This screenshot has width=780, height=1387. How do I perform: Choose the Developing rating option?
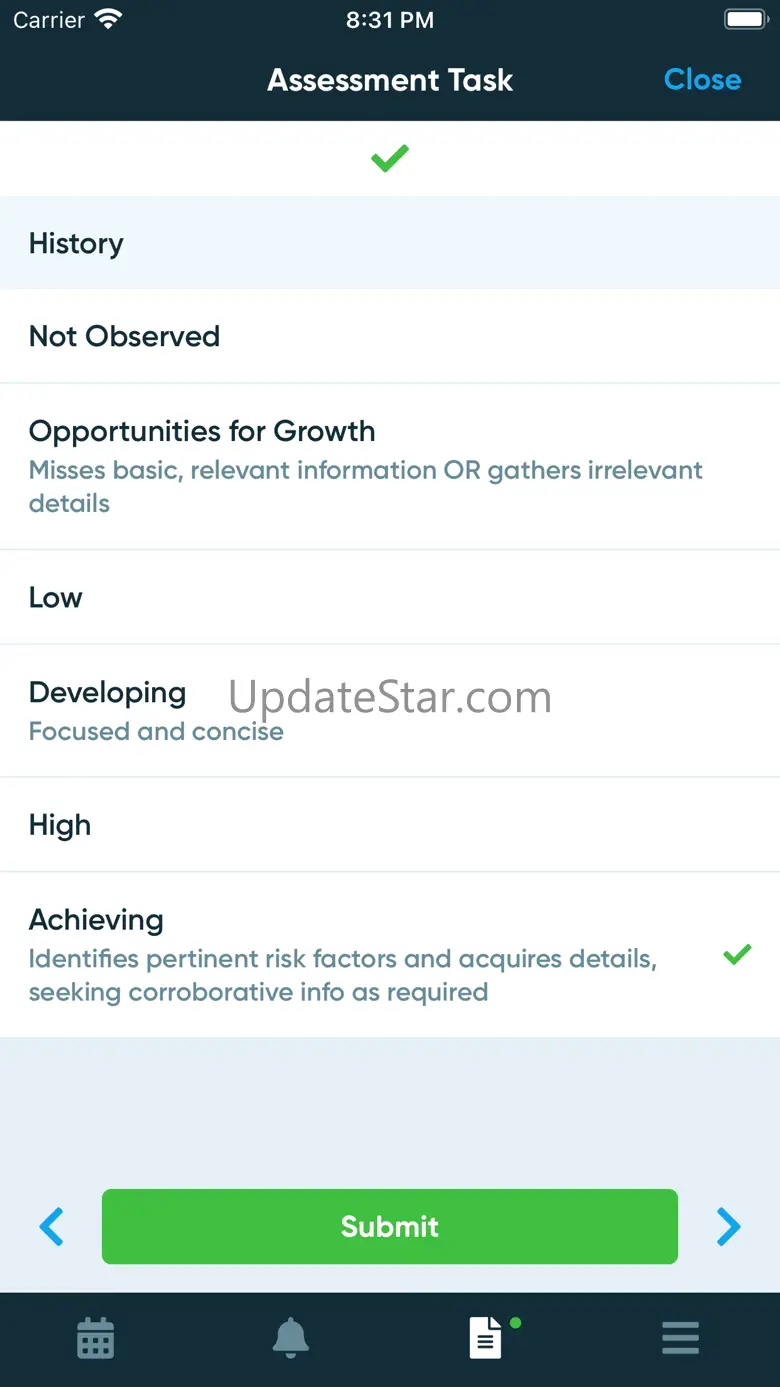coord(390,711)
